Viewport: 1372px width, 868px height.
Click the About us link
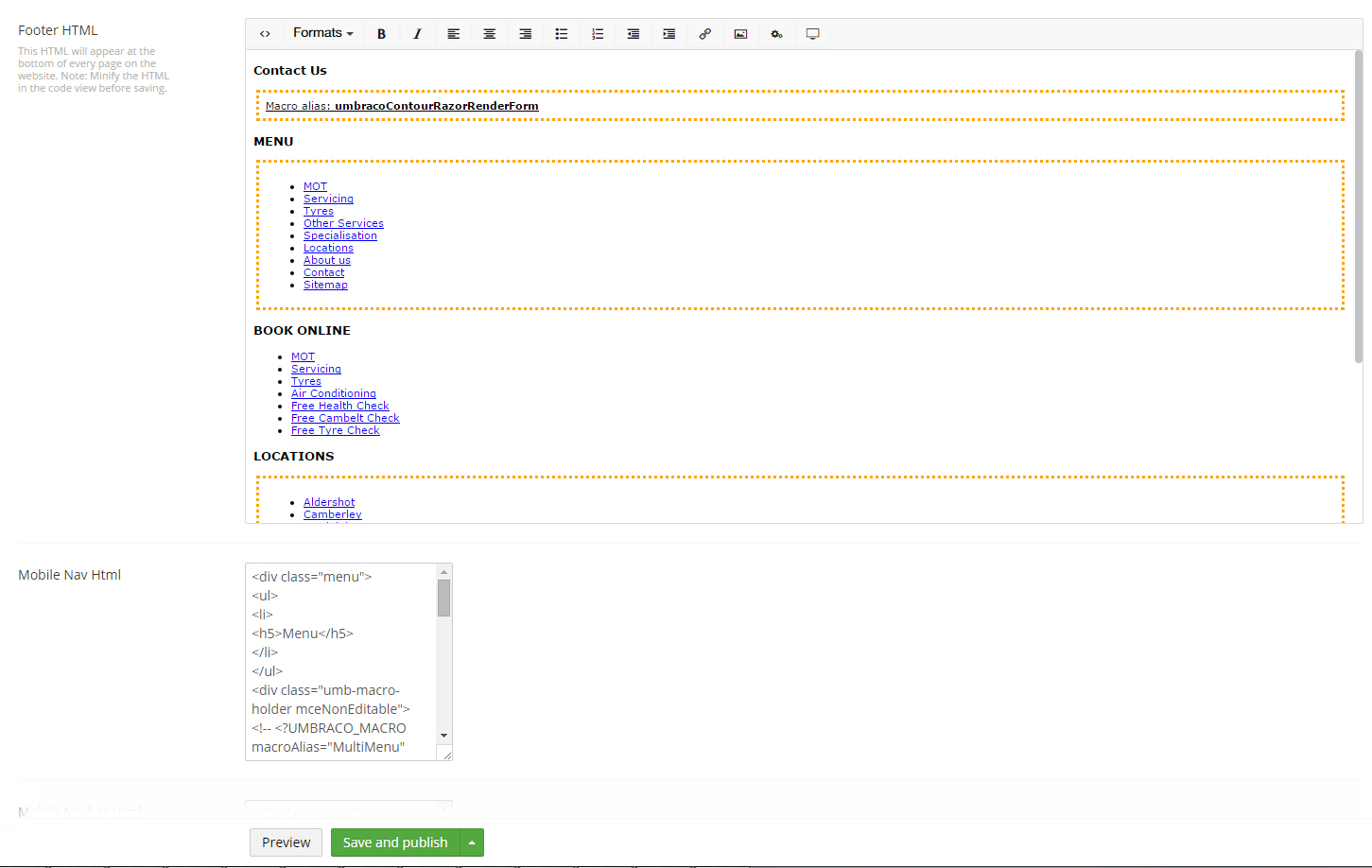[x=327, y=261]
